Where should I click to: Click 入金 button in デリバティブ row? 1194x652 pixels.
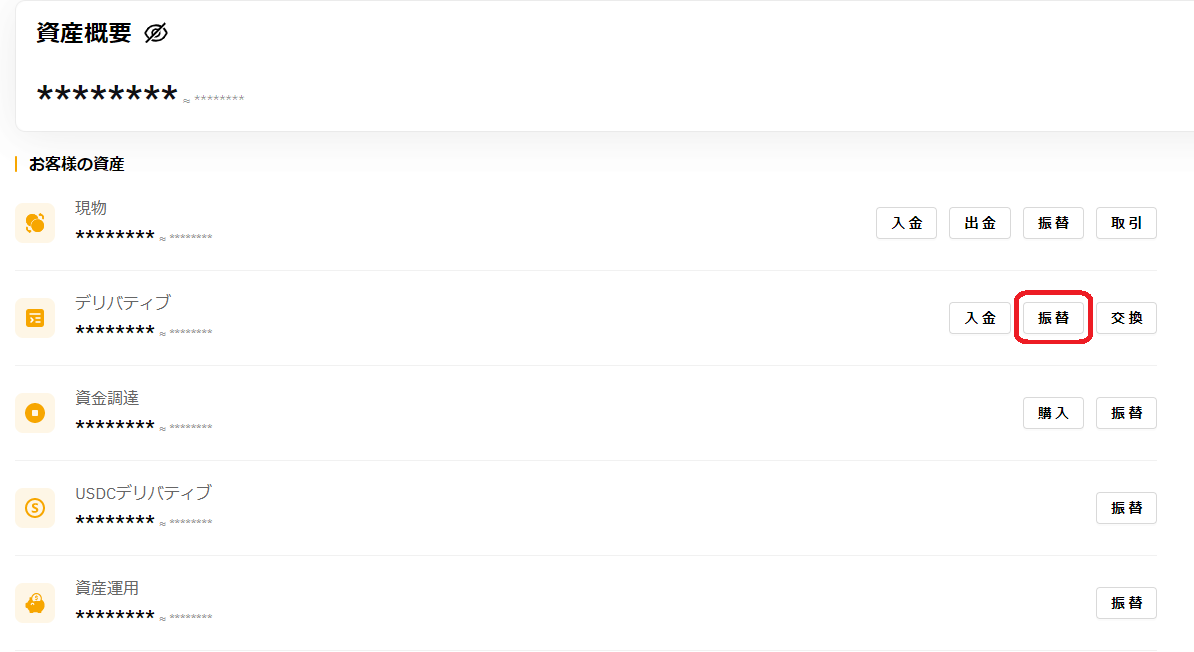(x=980, y=318)
